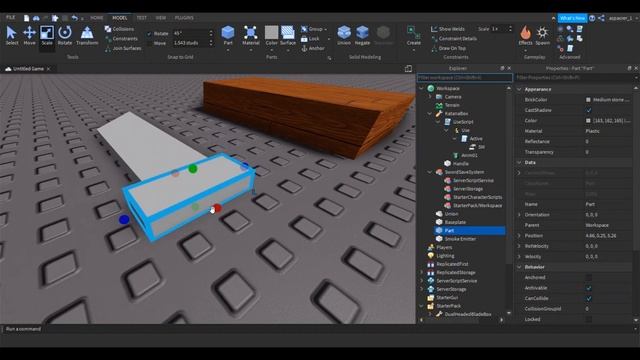The height and width of the screenshot is (360, 640).
Task: Toggle the CanCollide property checkbox
Action: coord(589,298)
